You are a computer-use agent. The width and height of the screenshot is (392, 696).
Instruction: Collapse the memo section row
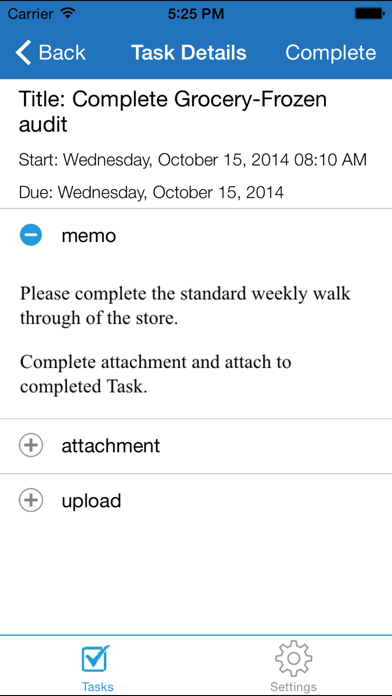pos(196,235)
